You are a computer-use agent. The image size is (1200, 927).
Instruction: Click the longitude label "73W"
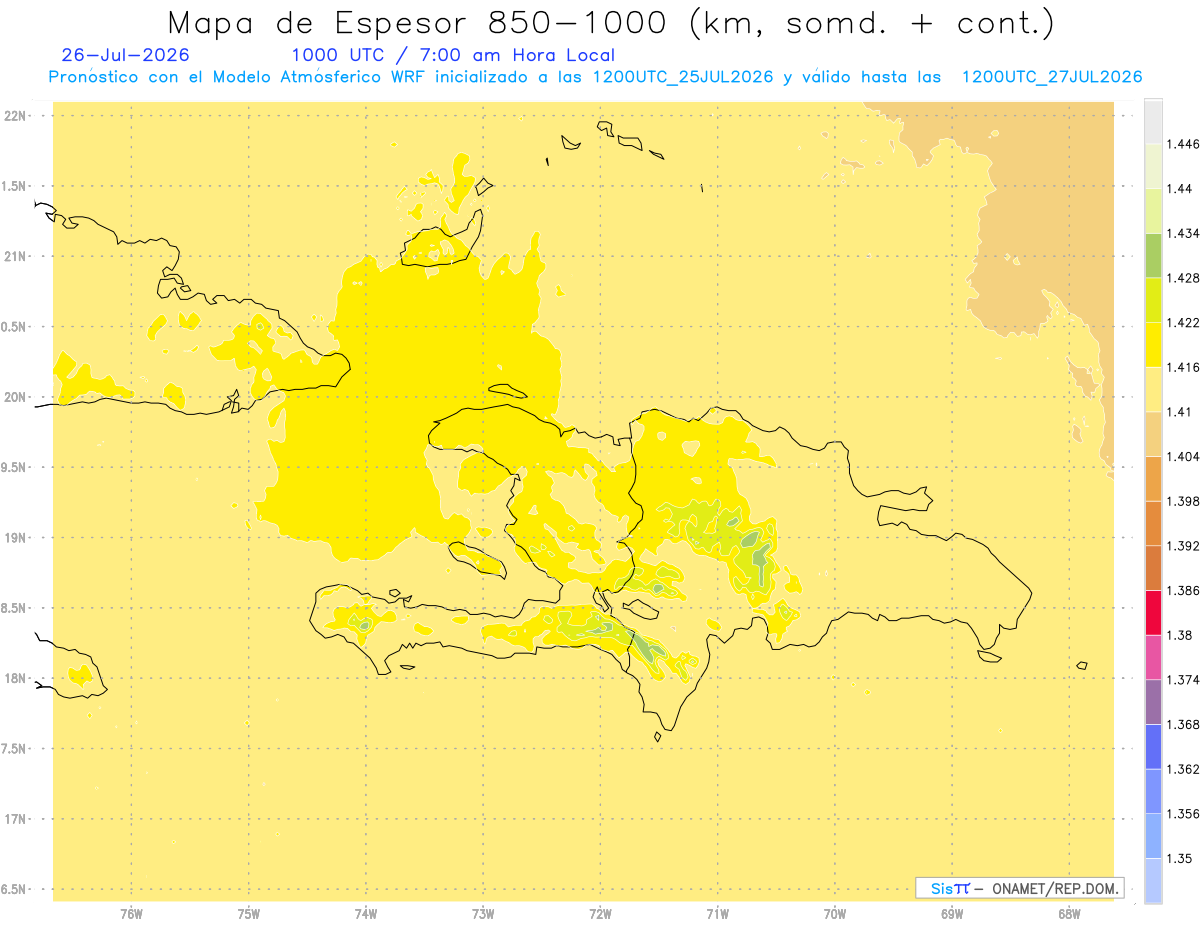coord(483,914)
